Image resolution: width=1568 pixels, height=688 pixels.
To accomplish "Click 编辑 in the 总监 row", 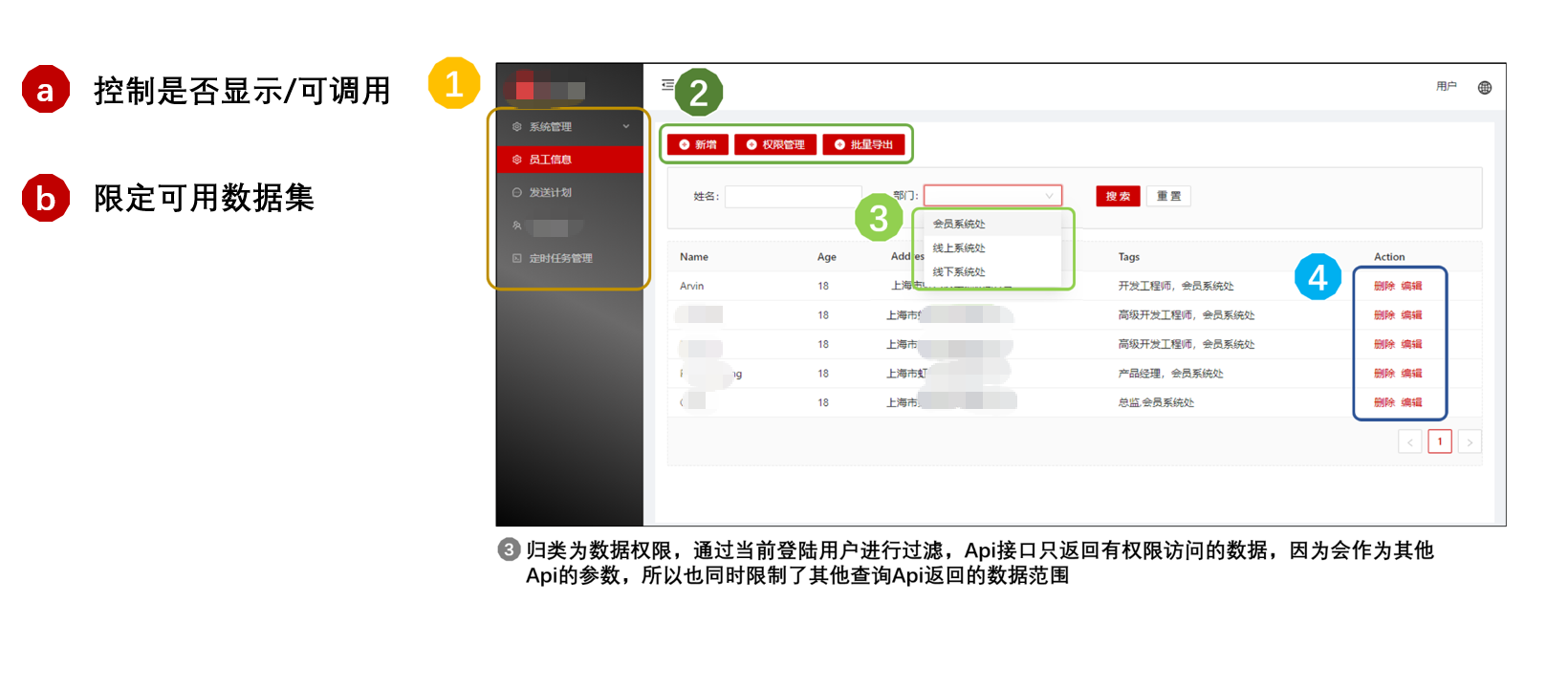I will pyautogui.click(x=1411, y=402).
